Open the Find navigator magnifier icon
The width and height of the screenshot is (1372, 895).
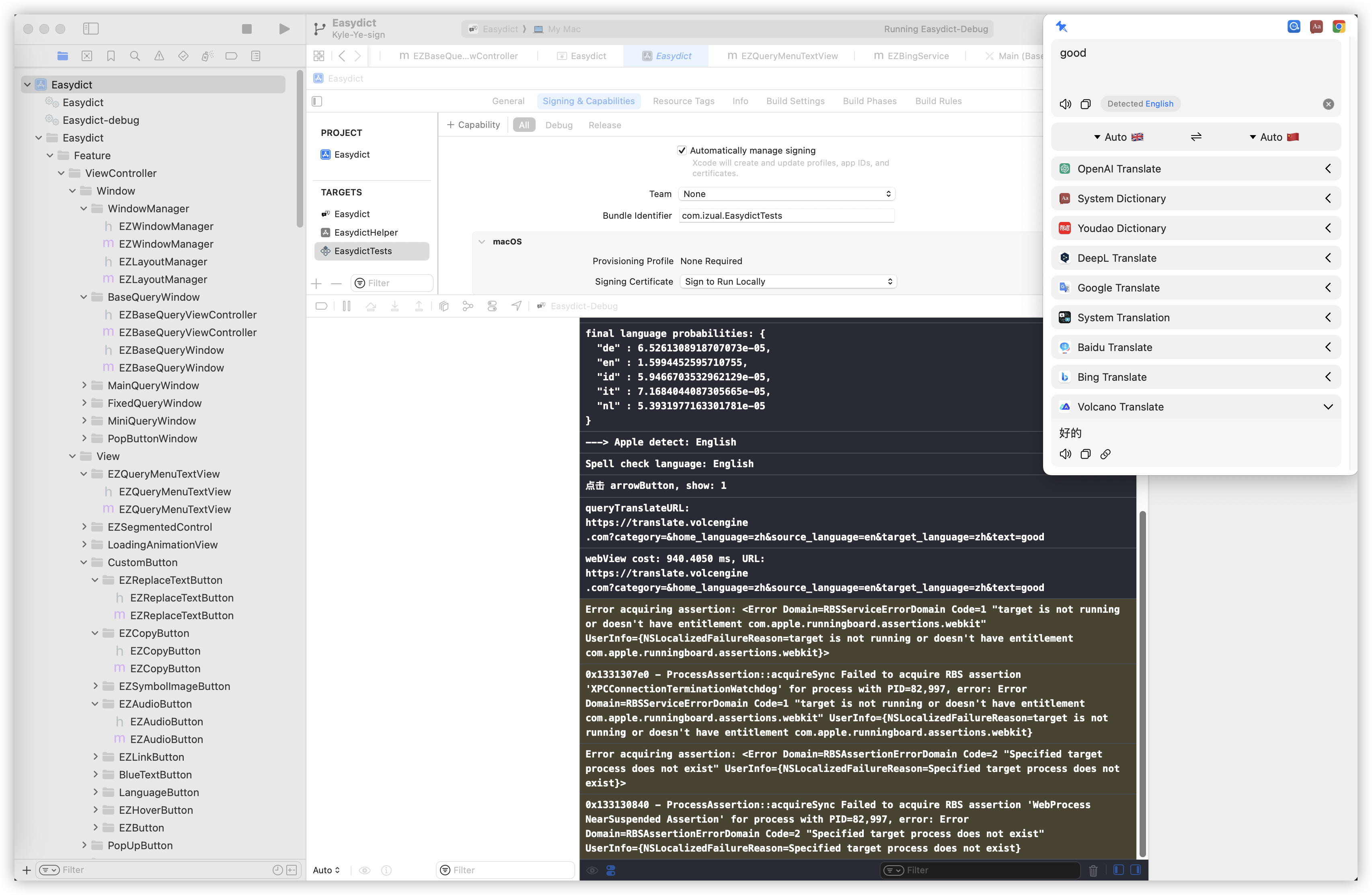pyautogui.click(x=135, y=56)
